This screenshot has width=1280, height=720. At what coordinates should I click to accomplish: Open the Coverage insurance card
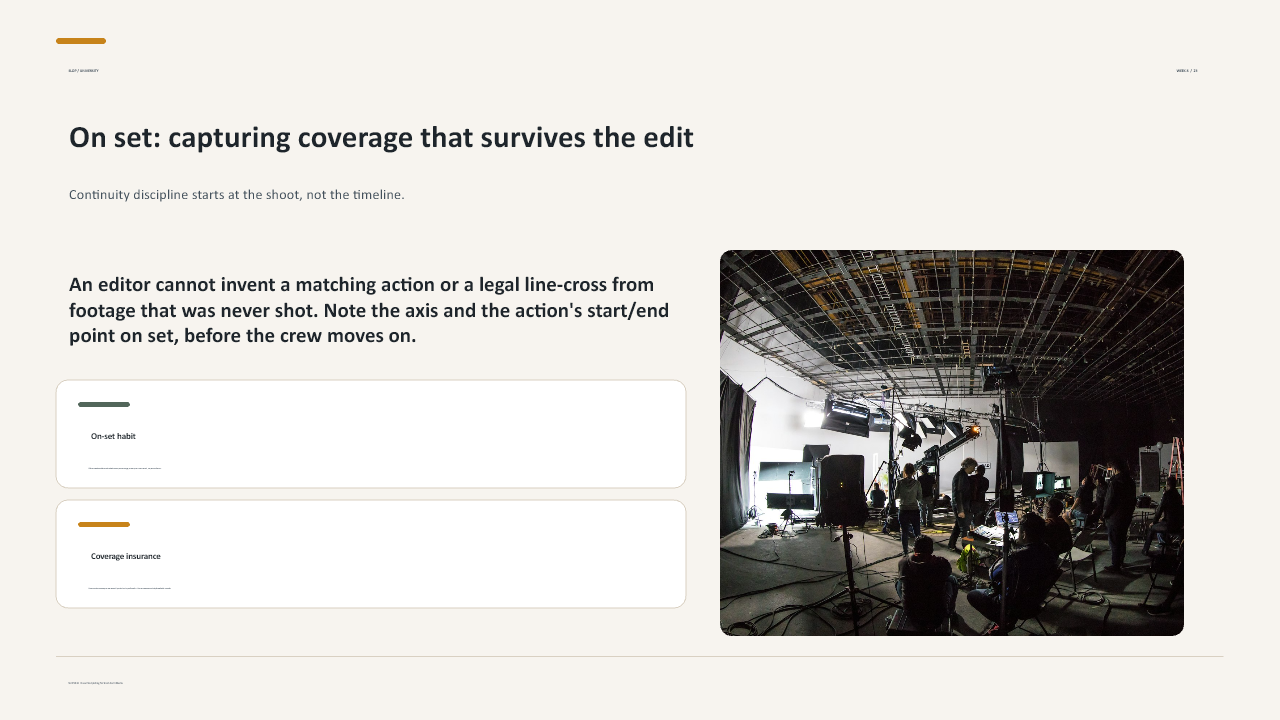[371, 554]
